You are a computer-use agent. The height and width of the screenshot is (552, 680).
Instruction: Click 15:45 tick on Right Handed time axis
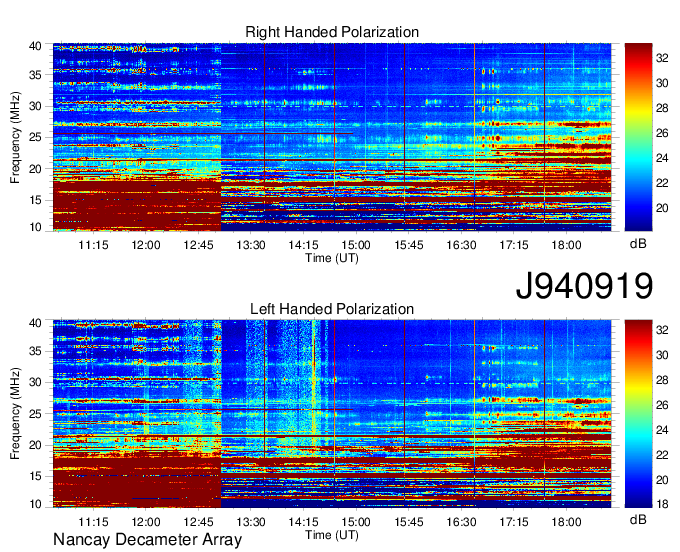[409, 245]
